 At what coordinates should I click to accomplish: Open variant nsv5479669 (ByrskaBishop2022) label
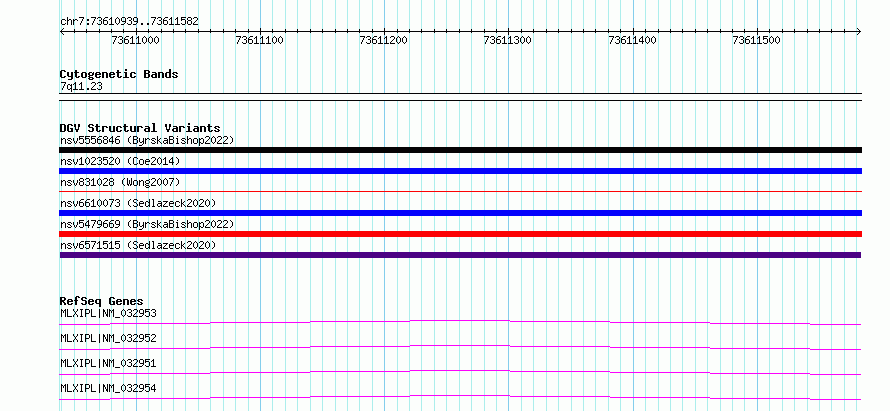pos(147,224)
